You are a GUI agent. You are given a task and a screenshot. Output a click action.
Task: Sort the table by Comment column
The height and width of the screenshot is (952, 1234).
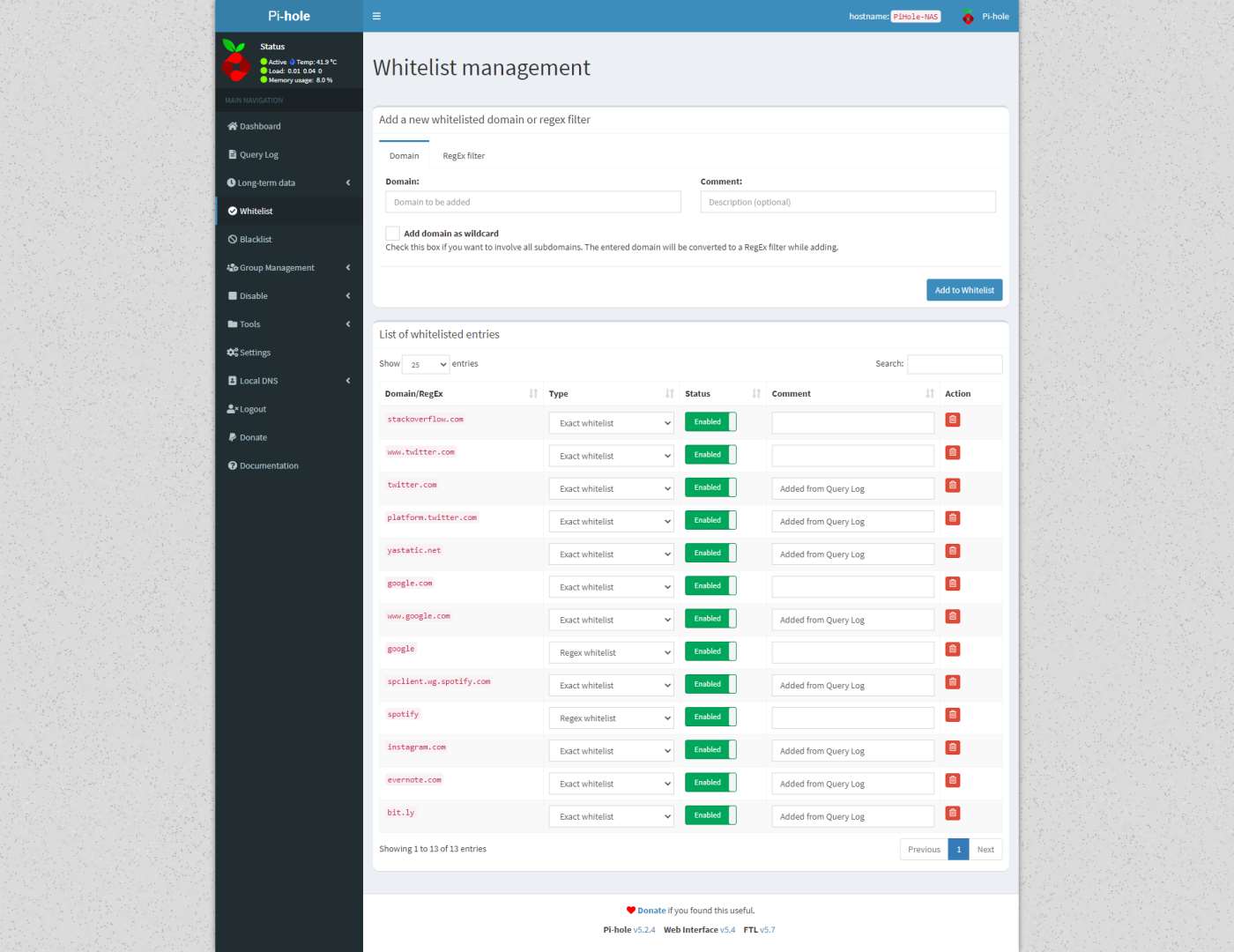point(853,394)
